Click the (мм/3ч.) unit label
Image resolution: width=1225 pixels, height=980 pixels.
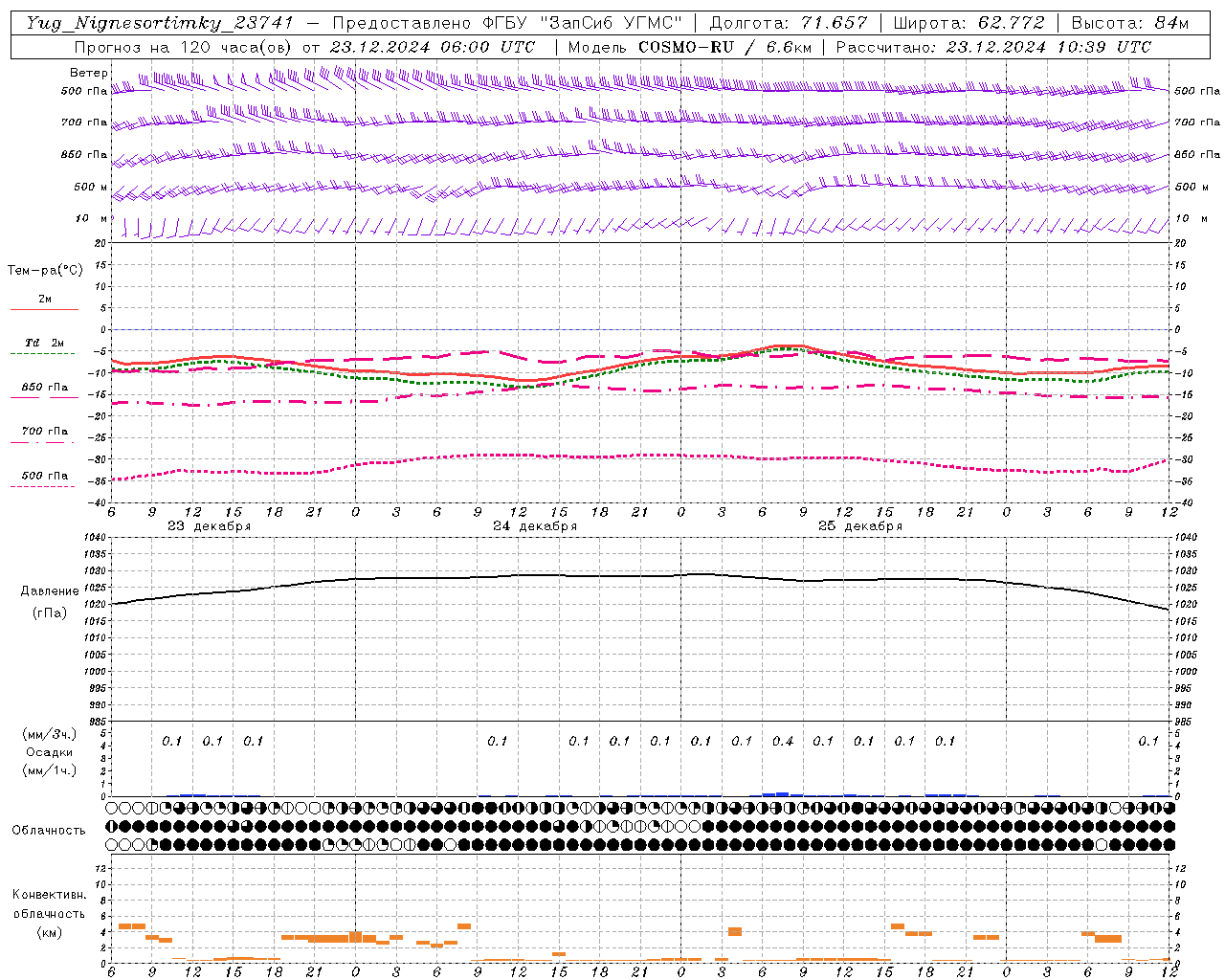(50, 734)
